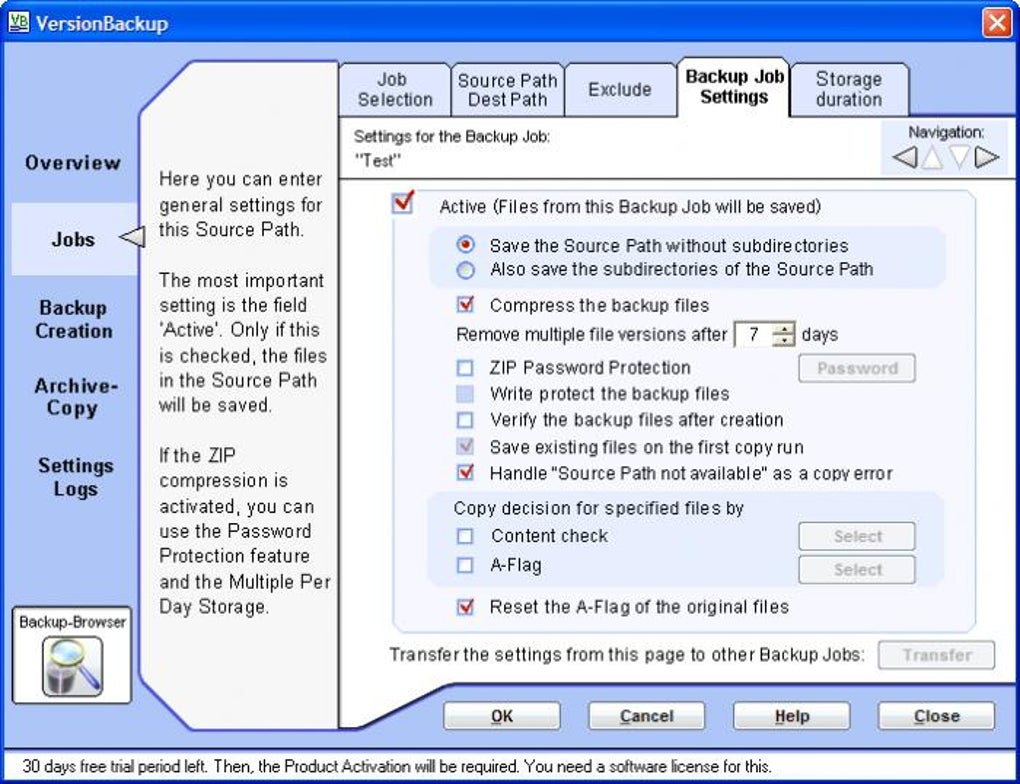Viewport: 1020px width, 784px height.
Task: Switch to Source Path Dest Path tab
Action: (x=507, y=90)
